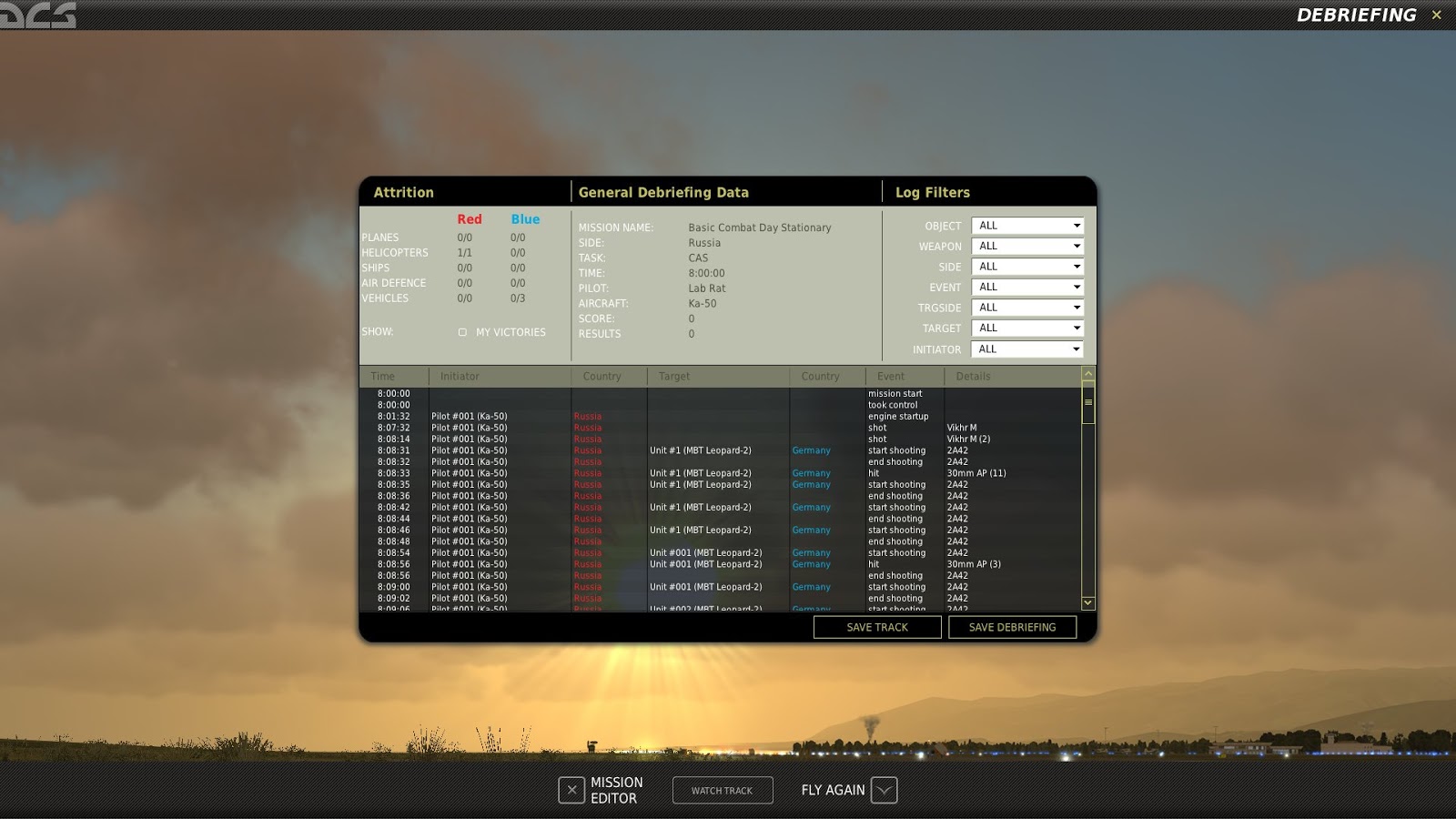Click the Blue attrition column header
This screenshot has width=1456, height=819.
tap(525, 219)
